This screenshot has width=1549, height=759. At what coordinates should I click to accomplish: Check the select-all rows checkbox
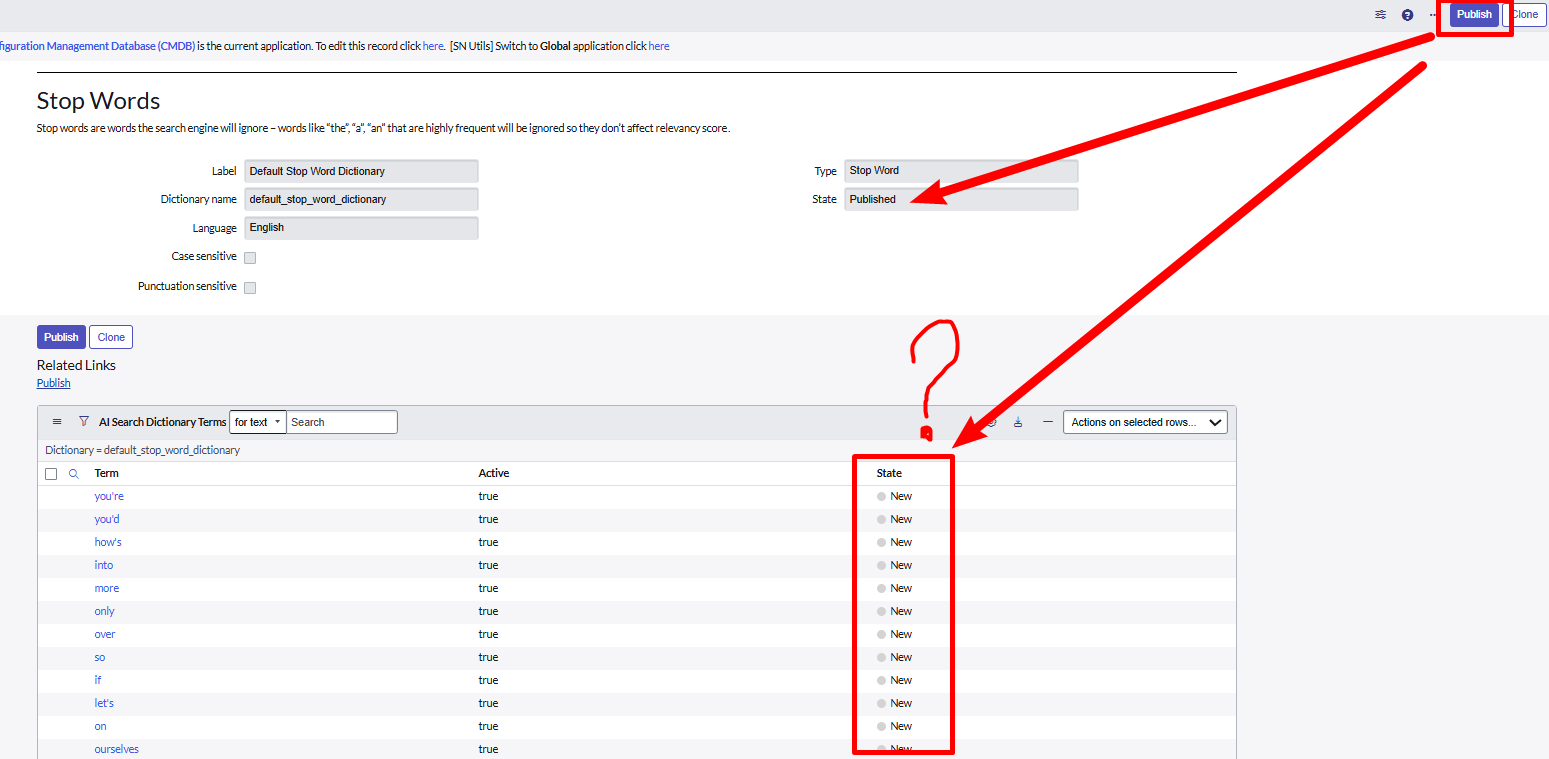51,474
